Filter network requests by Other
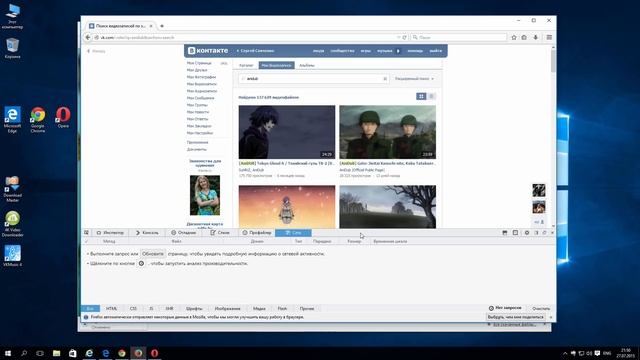The image size is (640, 360). [307, 309]
